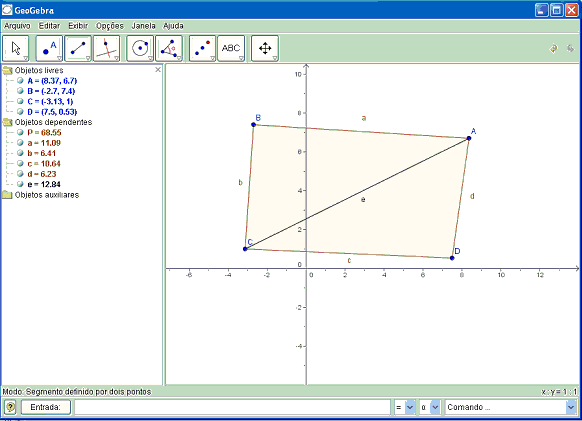The width and height of the screenshot is (582, 421).
Task: Toggle visibility bullet for segment e
Action: coord(20,184)
